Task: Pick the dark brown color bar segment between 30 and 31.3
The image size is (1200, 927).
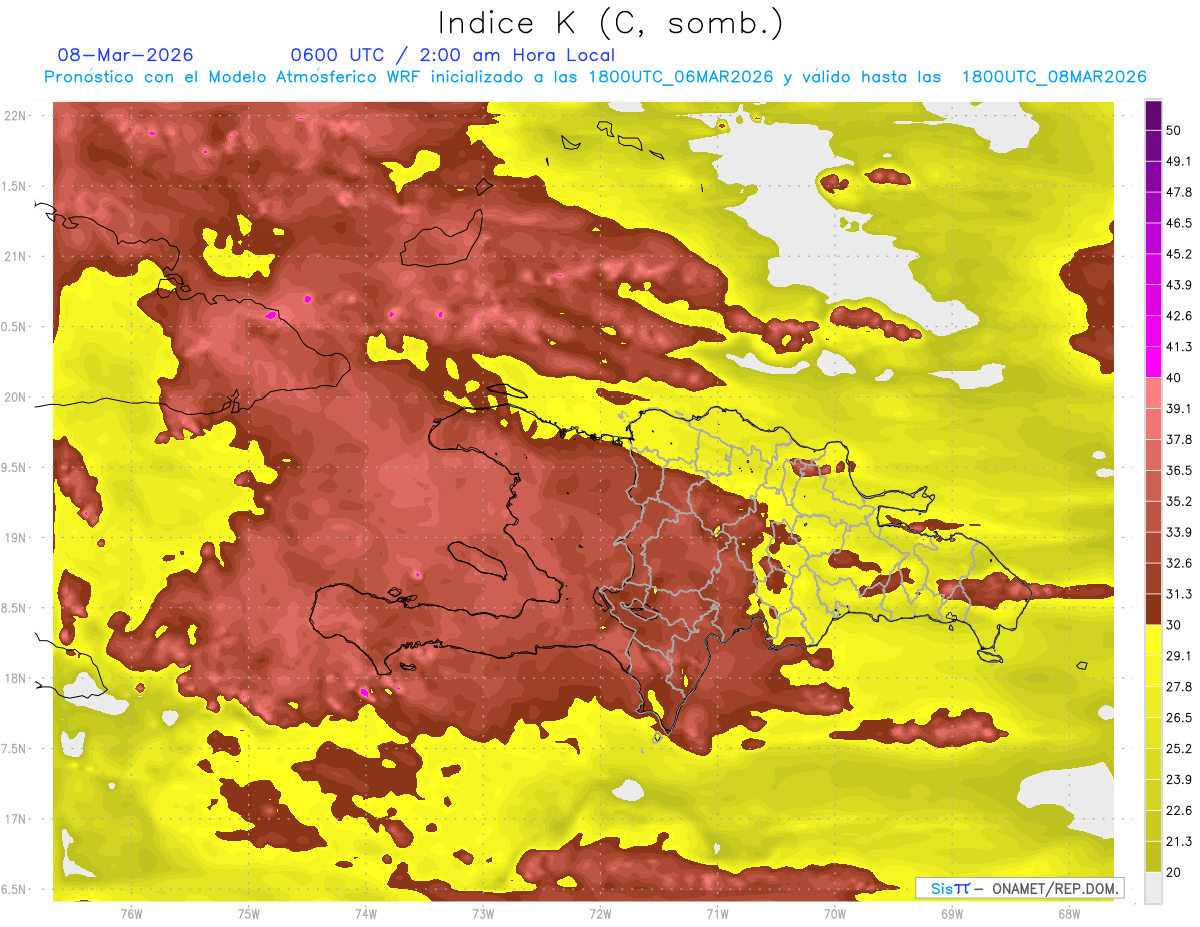Action: pos(1153,609)
